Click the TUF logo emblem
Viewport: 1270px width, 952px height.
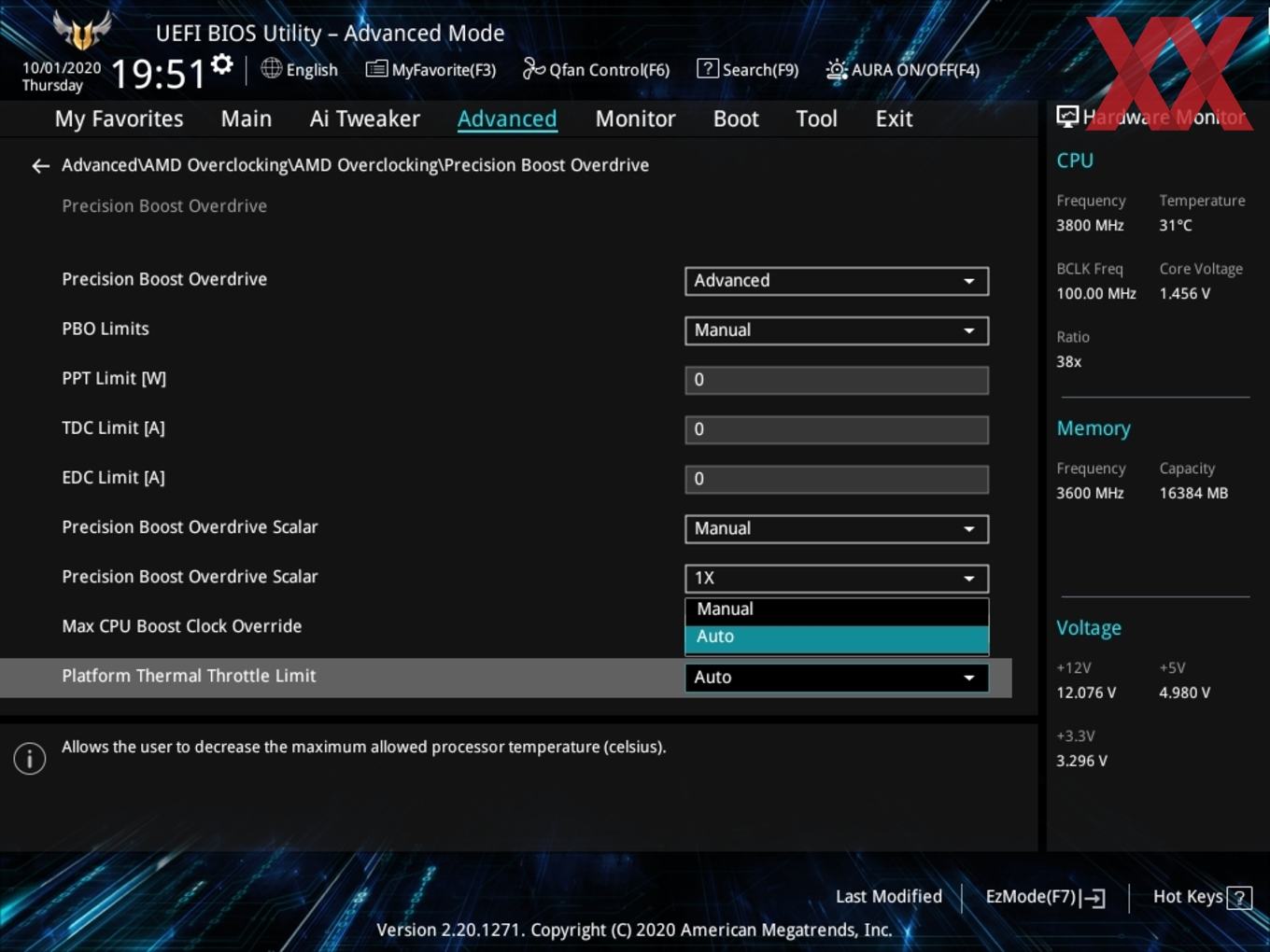coord(82,30)
